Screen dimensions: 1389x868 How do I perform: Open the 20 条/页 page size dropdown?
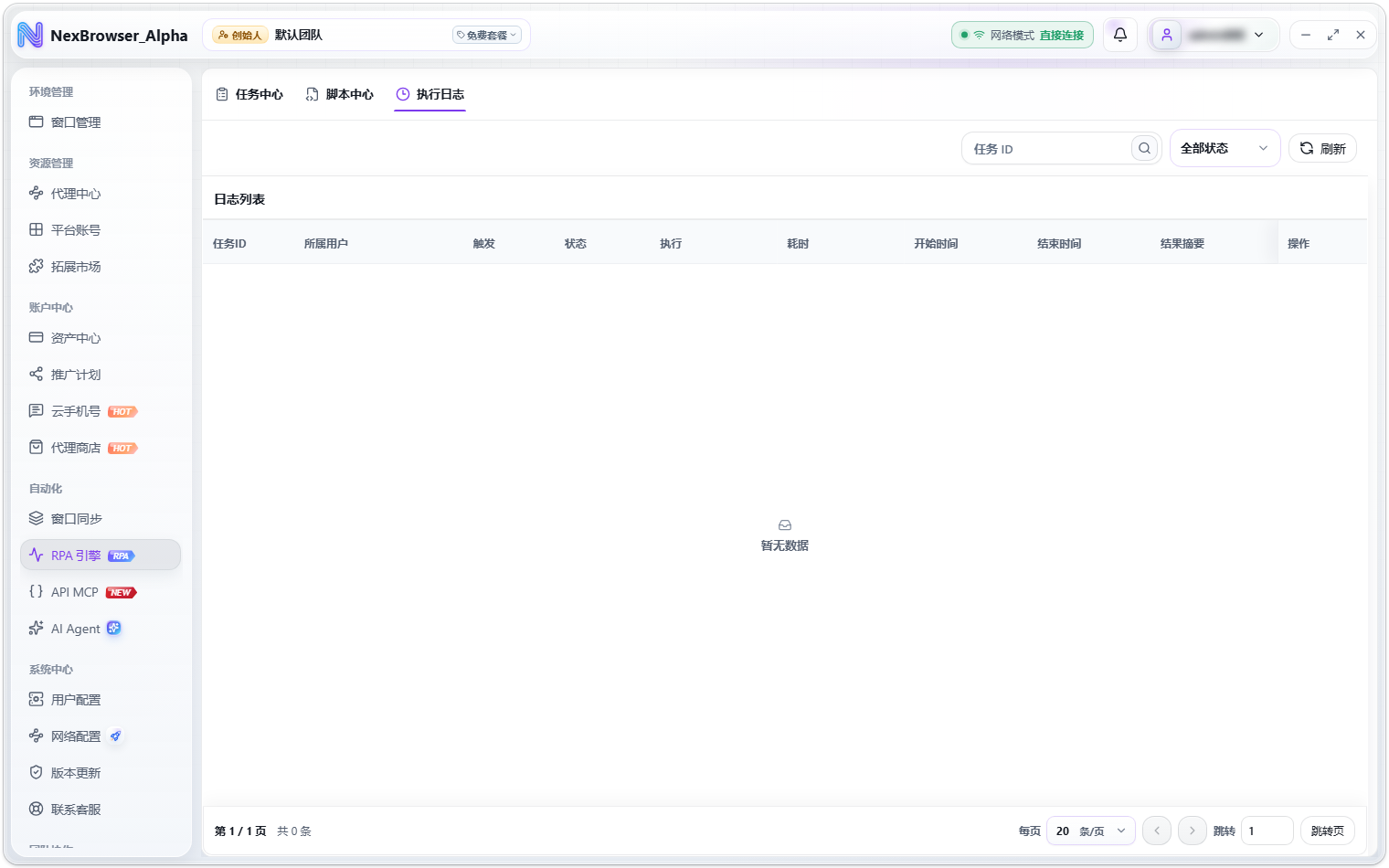[1091, 831]
